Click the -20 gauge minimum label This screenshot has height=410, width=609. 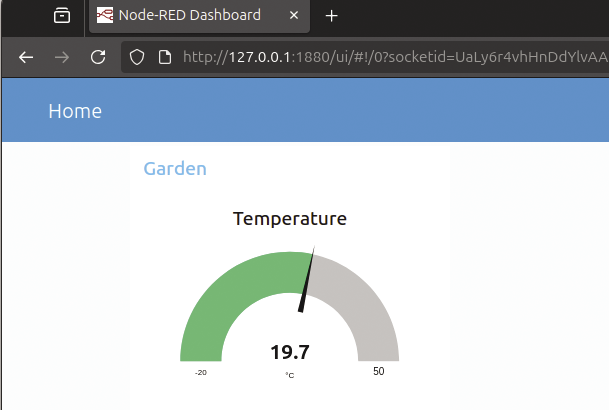coord(201,373)
